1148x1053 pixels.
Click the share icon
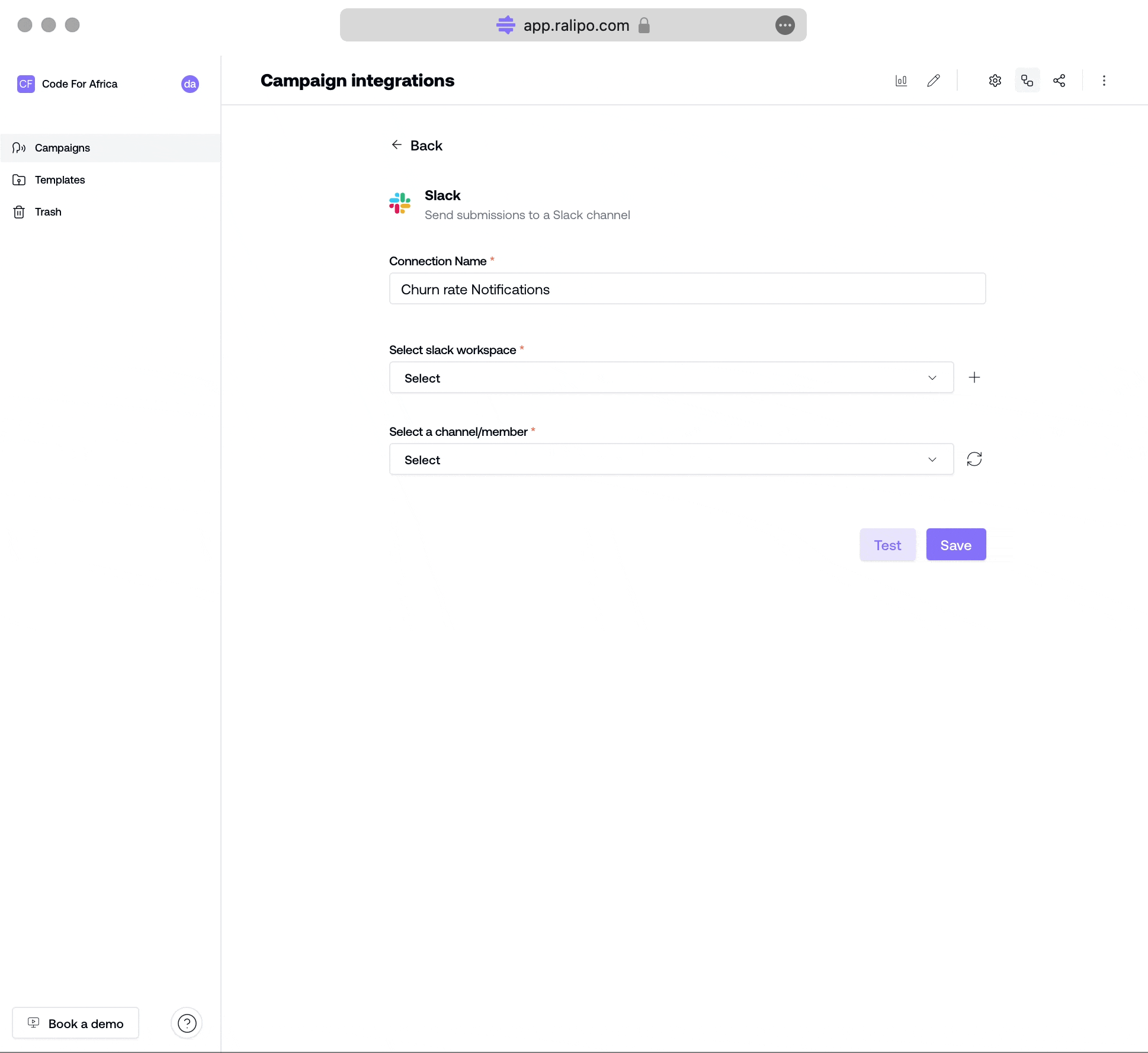pyautogui.click(x=1059, y=81)
